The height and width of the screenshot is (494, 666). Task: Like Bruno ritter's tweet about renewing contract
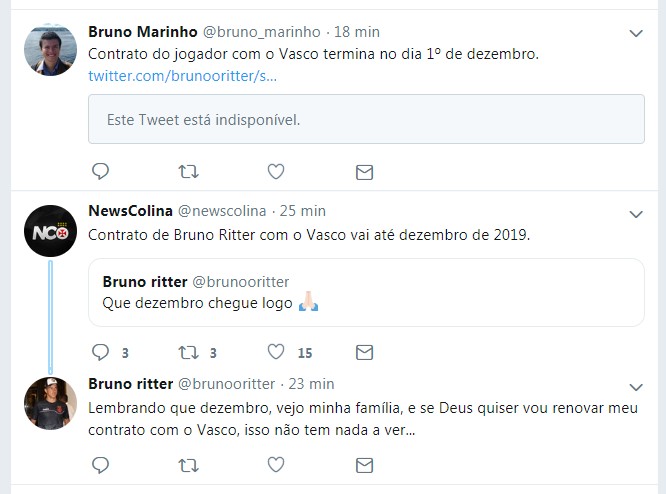(276, 465)
